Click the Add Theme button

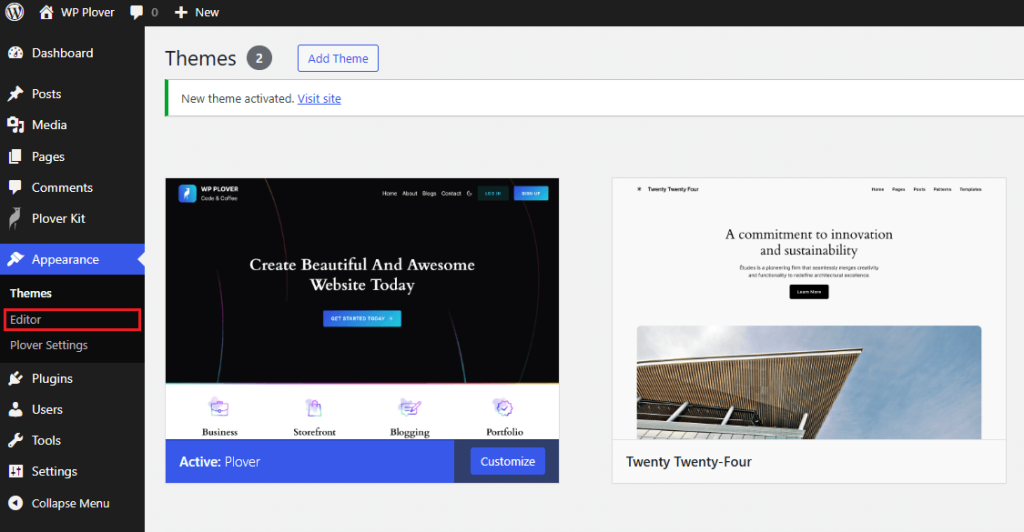point(338,59)
